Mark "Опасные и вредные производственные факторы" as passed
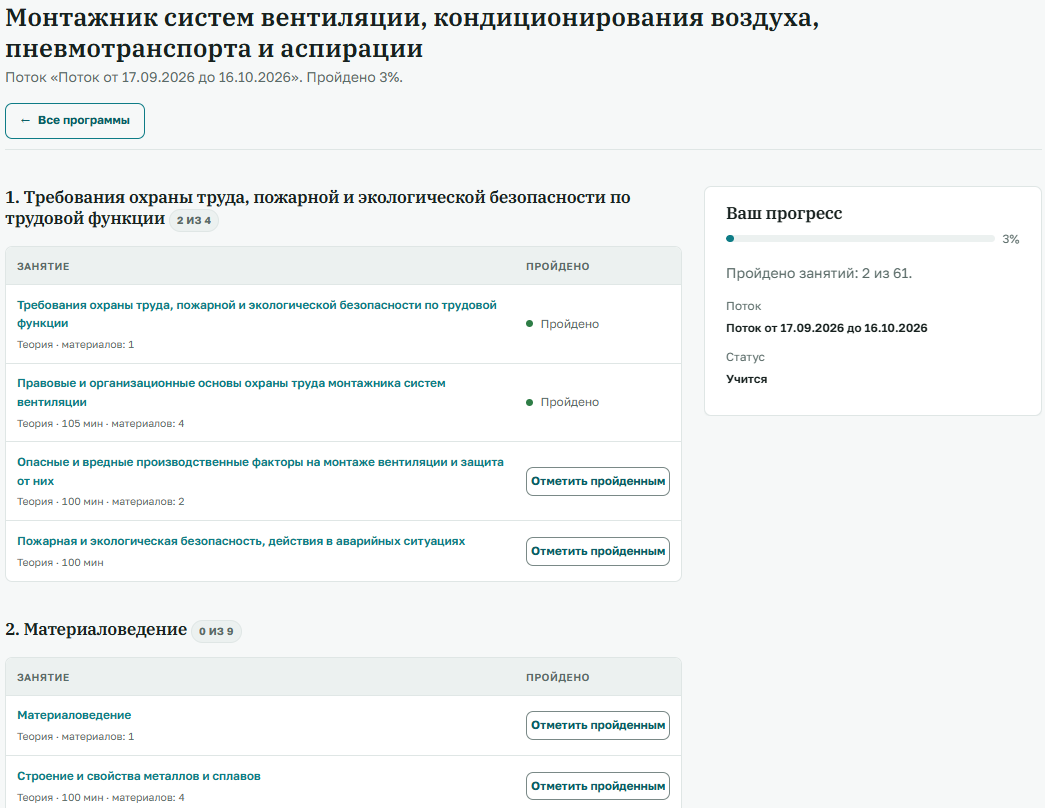The image size is (1045, 808). (598, 481)
